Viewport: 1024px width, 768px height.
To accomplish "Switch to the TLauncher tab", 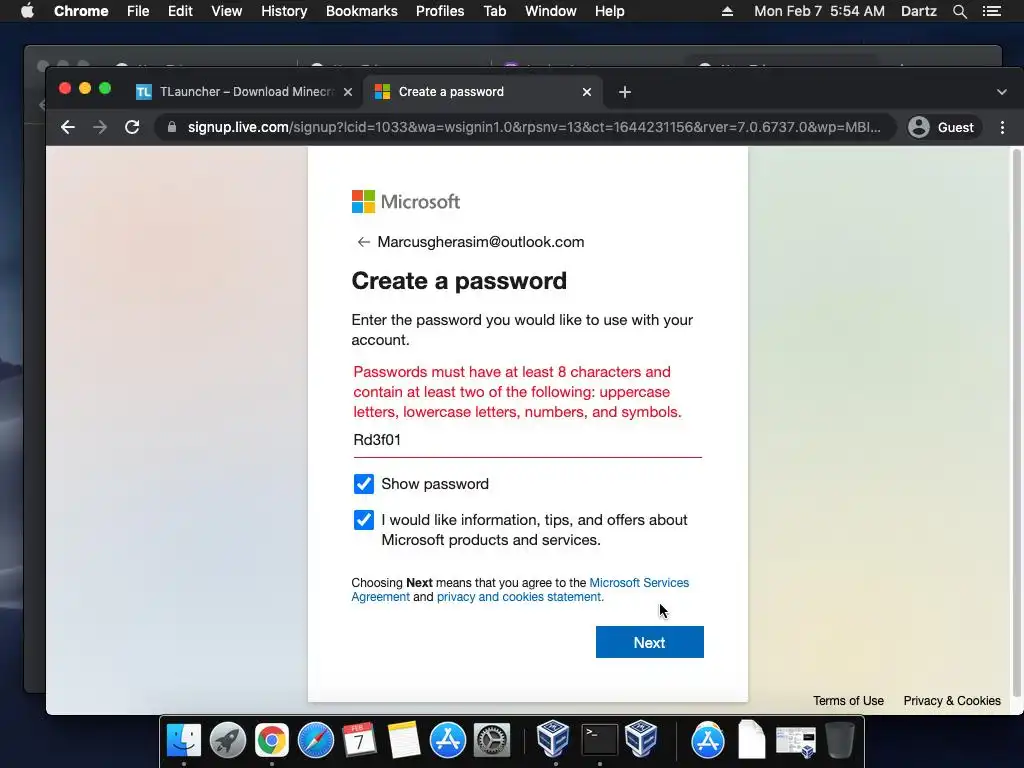I will click(x=244, y=92).
